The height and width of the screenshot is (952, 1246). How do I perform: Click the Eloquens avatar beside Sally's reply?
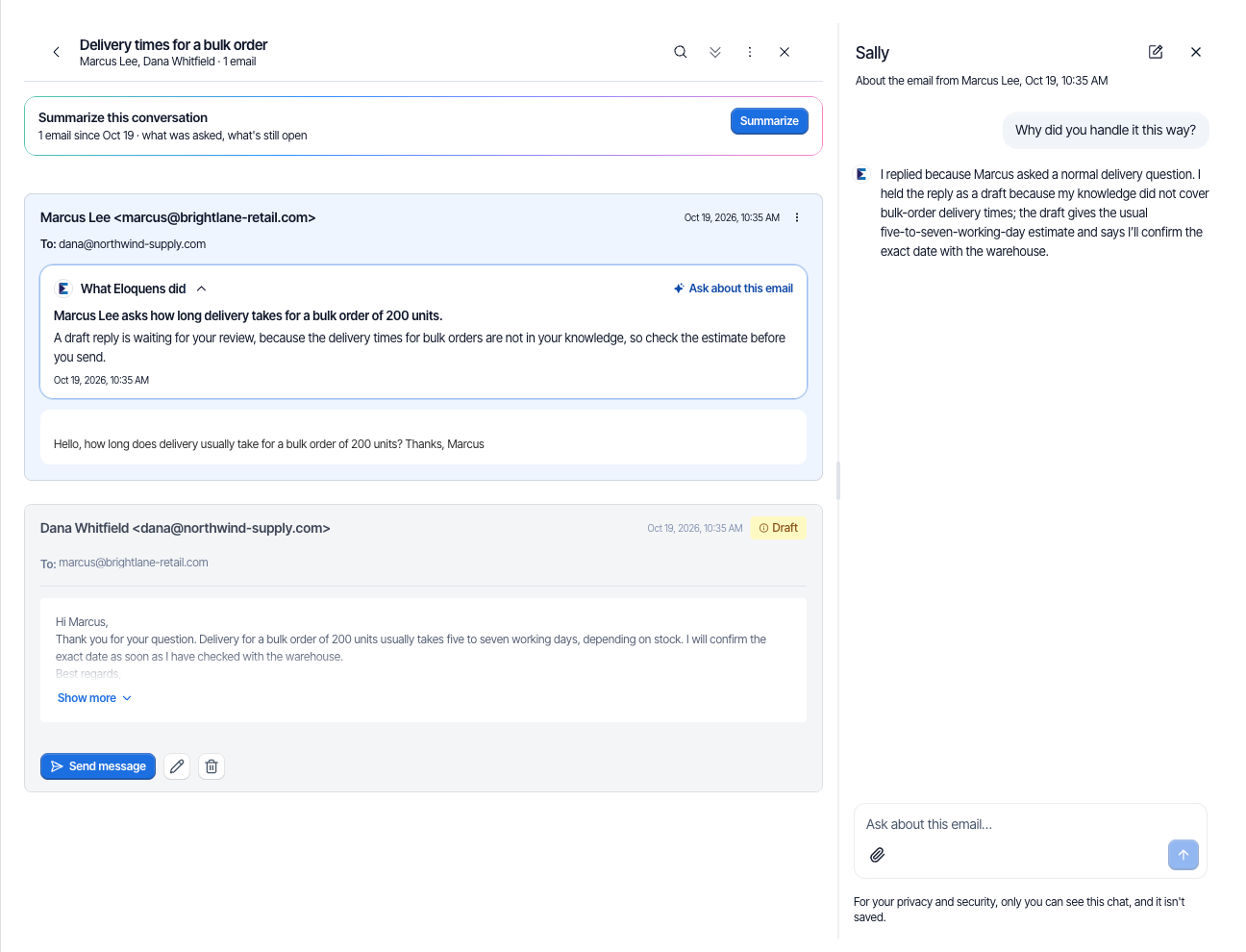tap(862, 175)
